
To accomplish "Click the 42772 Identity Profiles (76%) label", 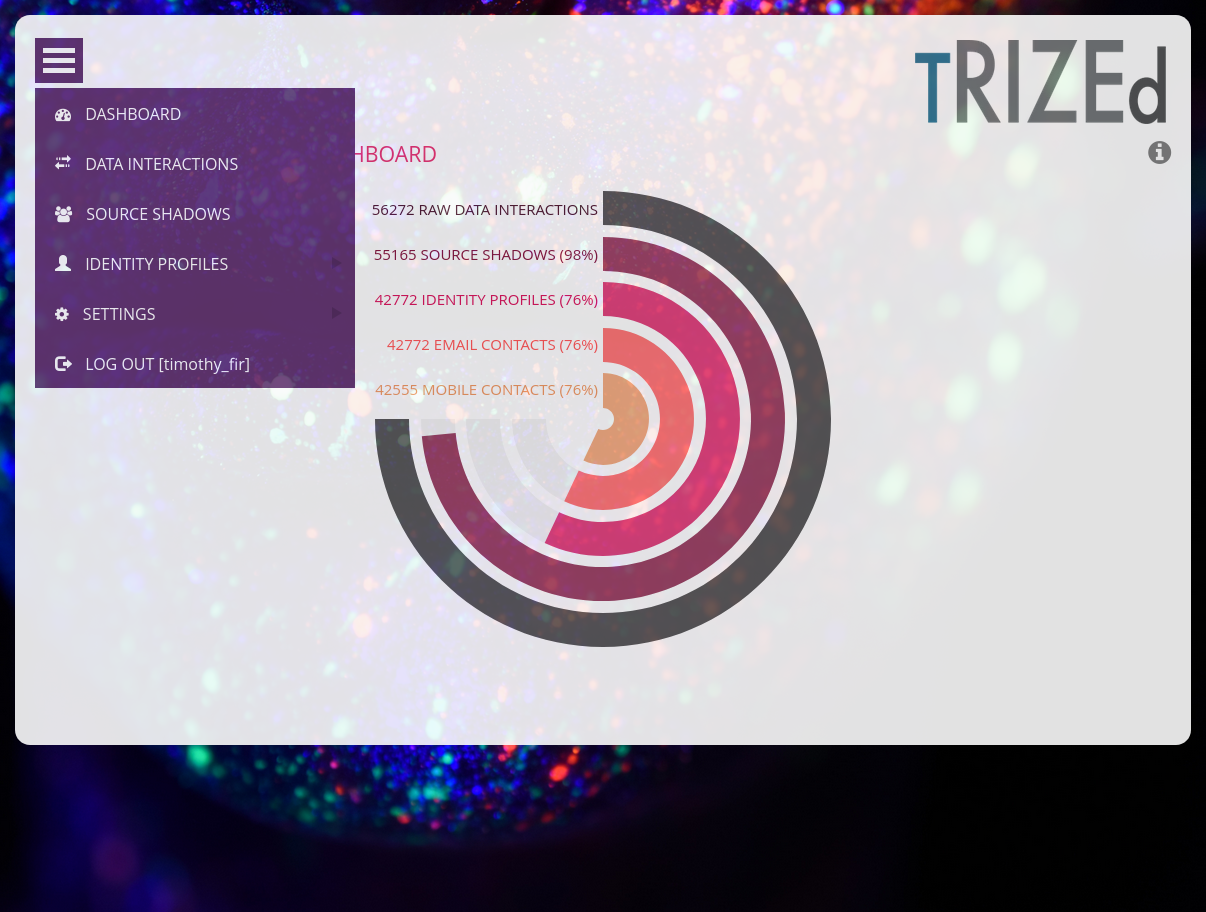I will [x=486, y=300].
